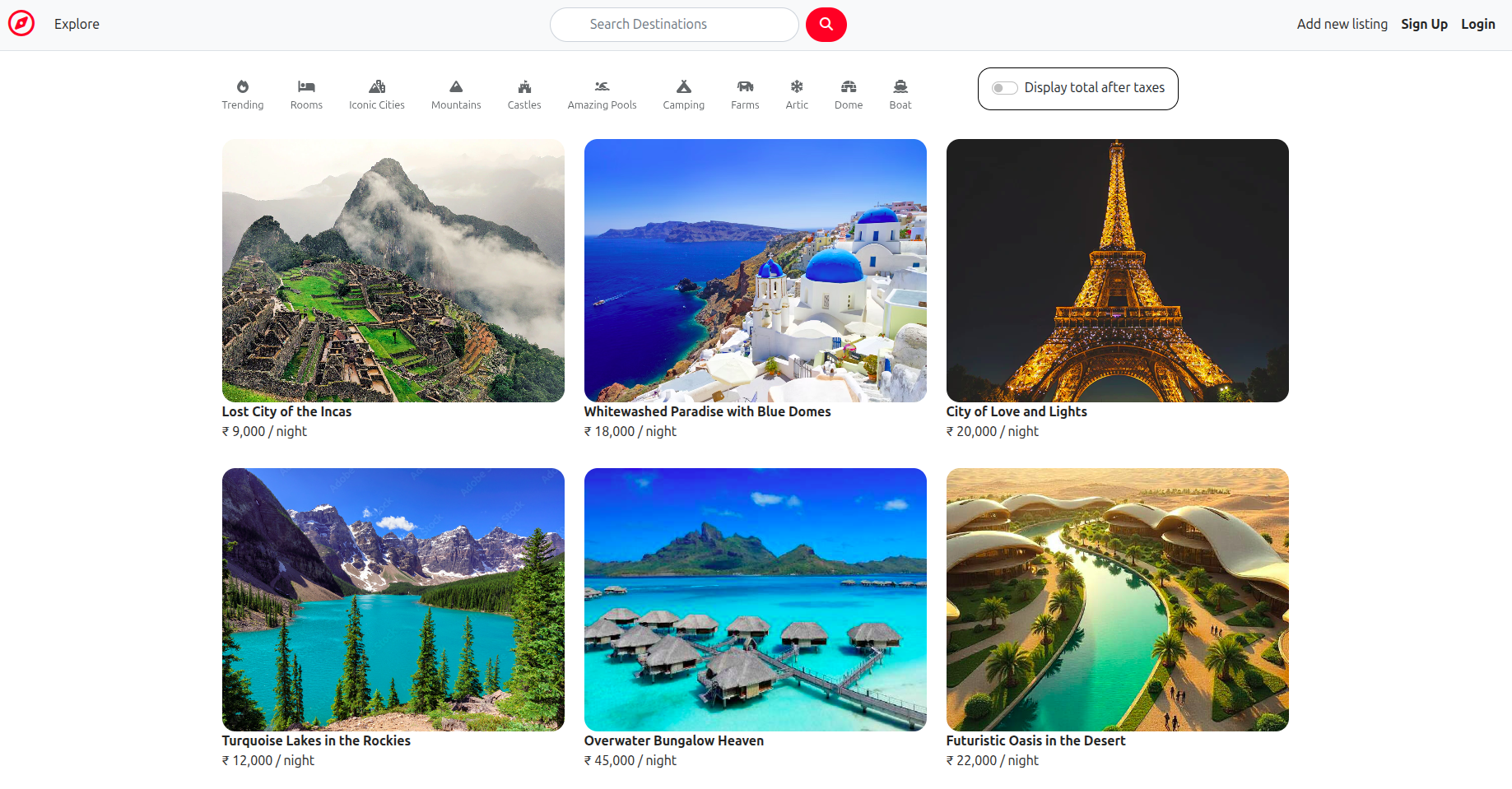
Task: Click the compass logo icon
Action: tap(21, 23)
